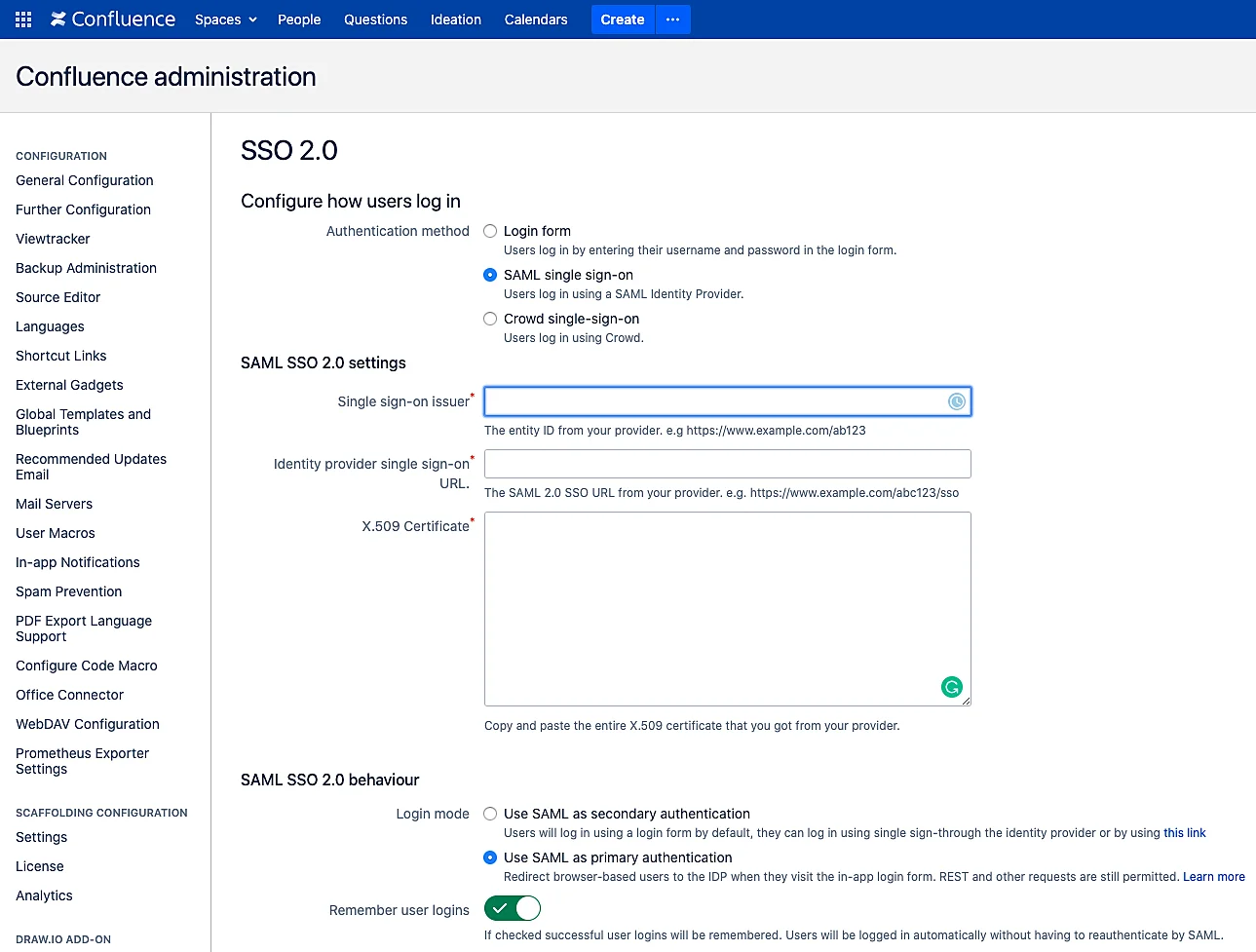1256x952 pixels.
Task: Open Shortcut Links page
Action: click(x=60, y=356)
